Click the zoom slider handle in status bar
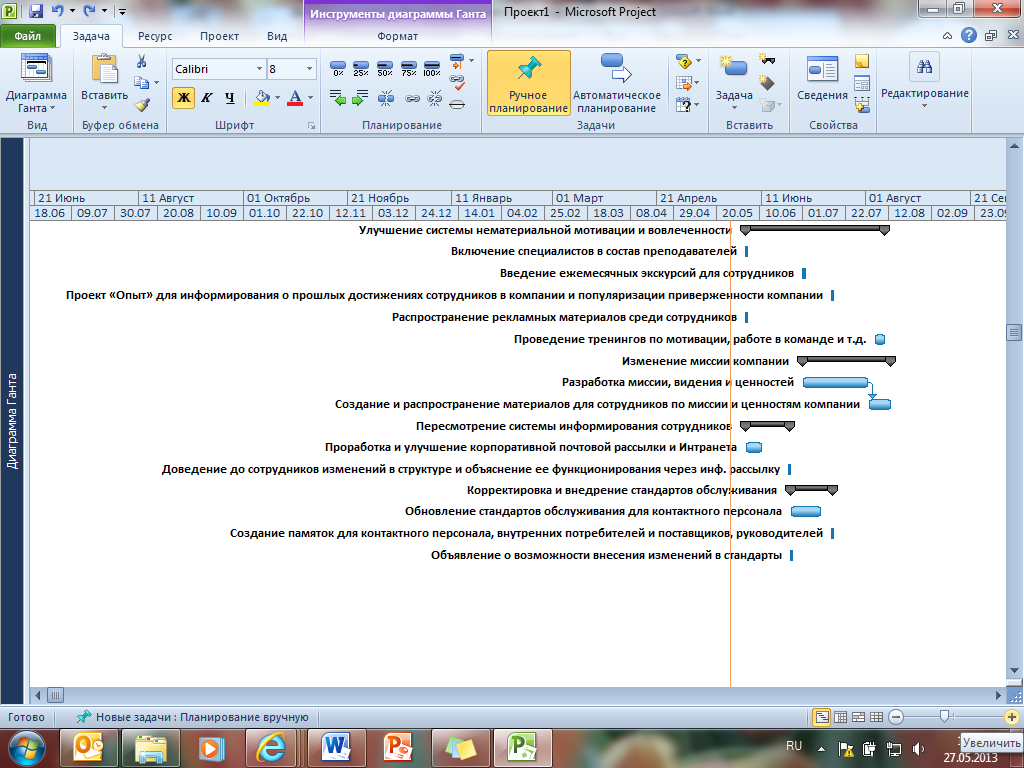 (943, 717)
